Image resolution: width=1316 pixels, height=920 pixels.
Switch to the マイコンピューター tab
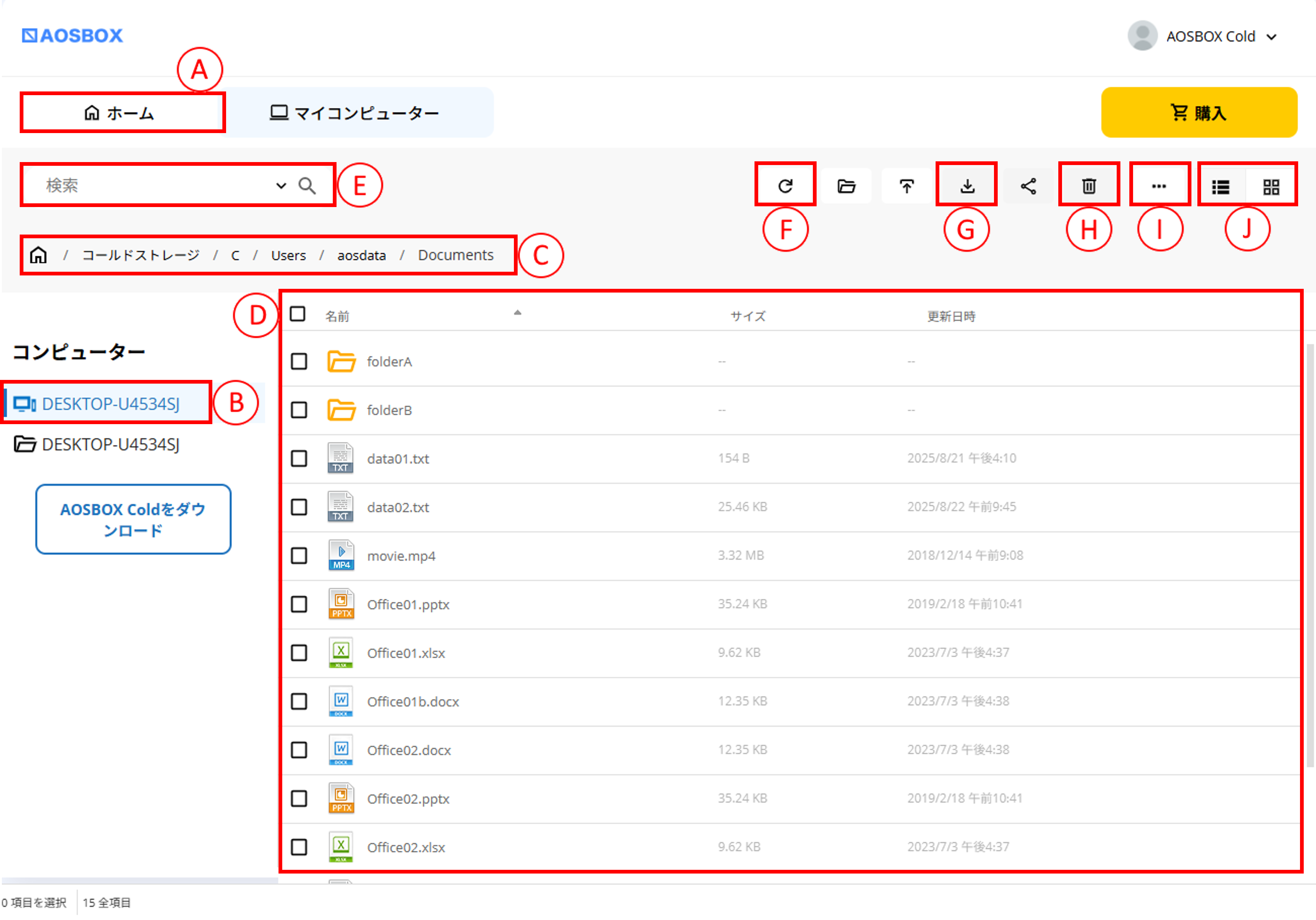355,113
